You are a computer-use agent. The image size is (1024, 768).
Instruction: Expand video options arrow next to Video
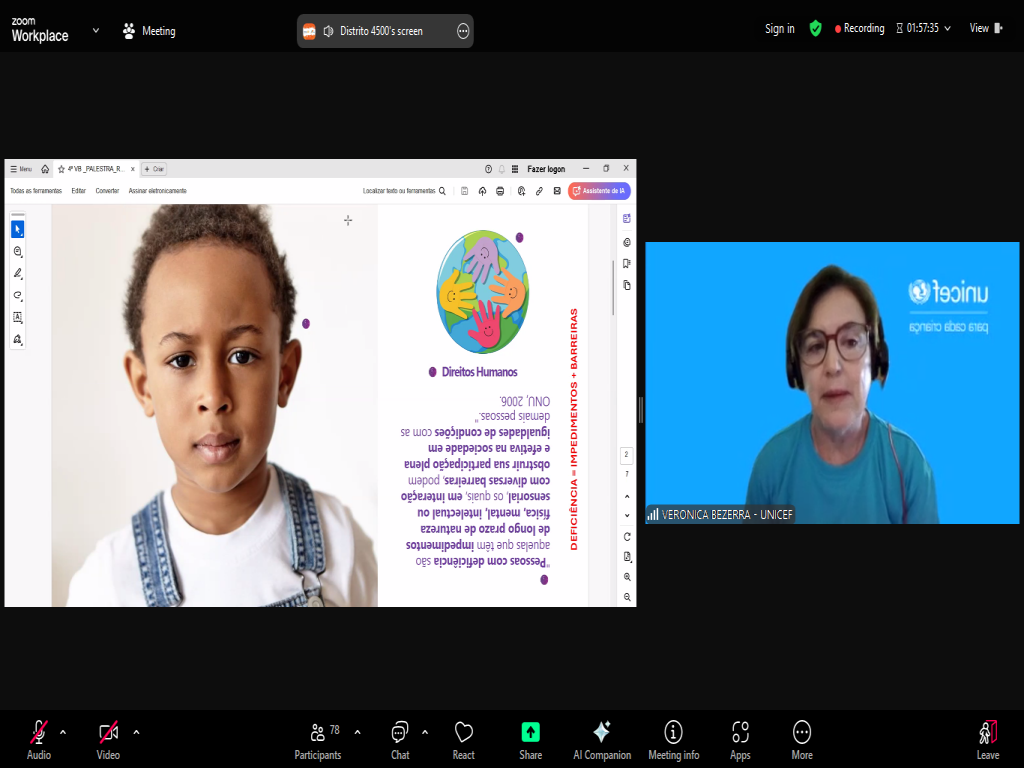click(136, 731)
